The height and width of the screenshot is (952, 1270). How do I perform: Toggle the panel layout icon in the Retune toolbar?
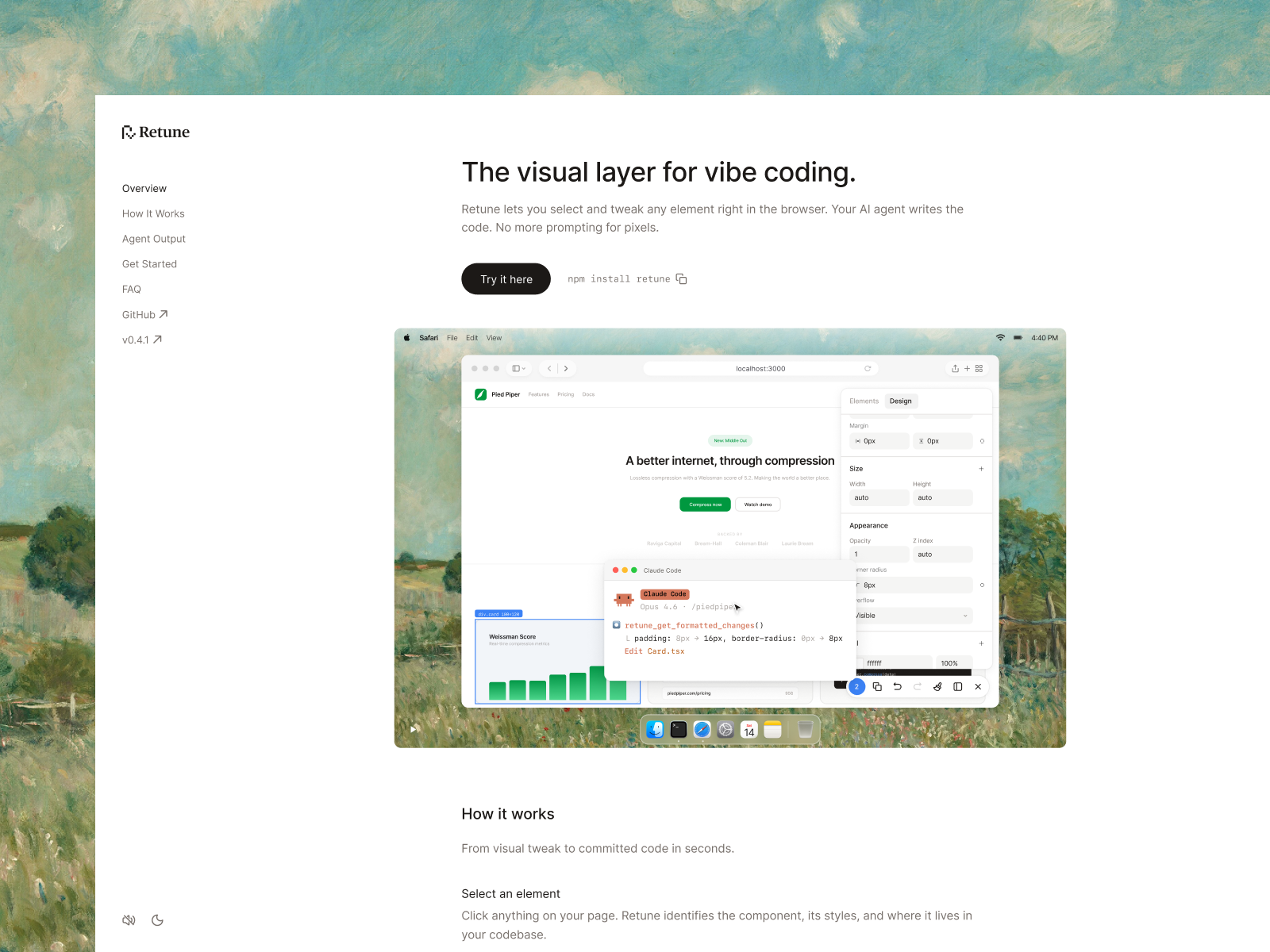(958, 687)
